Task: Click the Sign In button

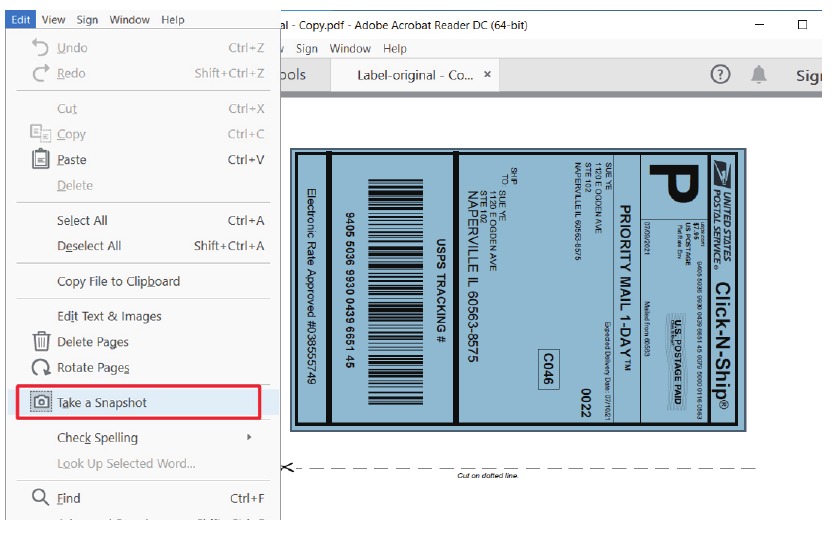Action: click(x=808, y=76)
